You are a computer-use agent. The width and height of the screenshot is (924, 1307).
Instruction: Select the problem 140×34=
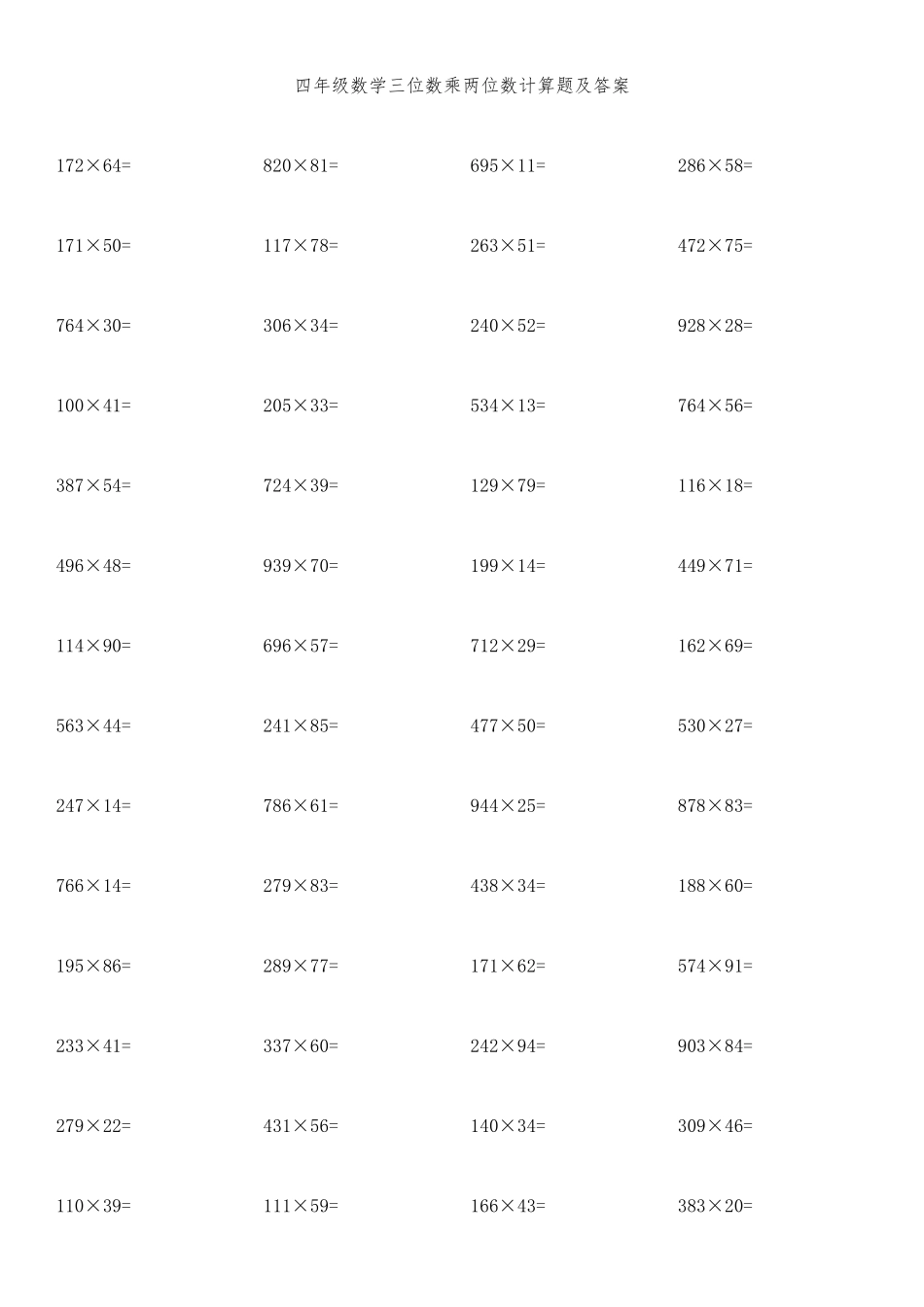click(x=508, y=1126)
